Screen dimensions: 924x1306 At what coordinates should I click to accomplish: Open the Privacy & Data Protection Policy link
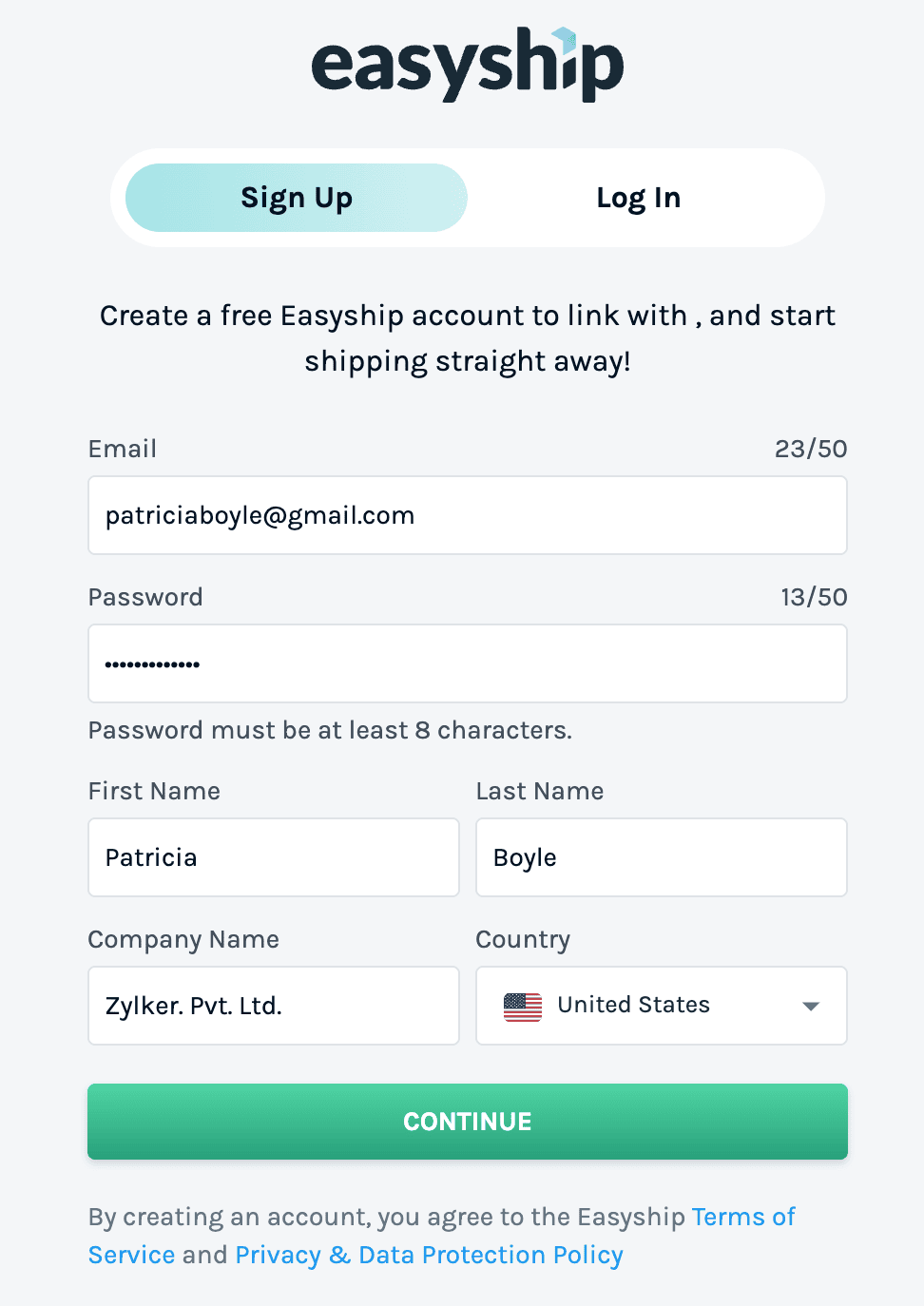[428, 1255]
